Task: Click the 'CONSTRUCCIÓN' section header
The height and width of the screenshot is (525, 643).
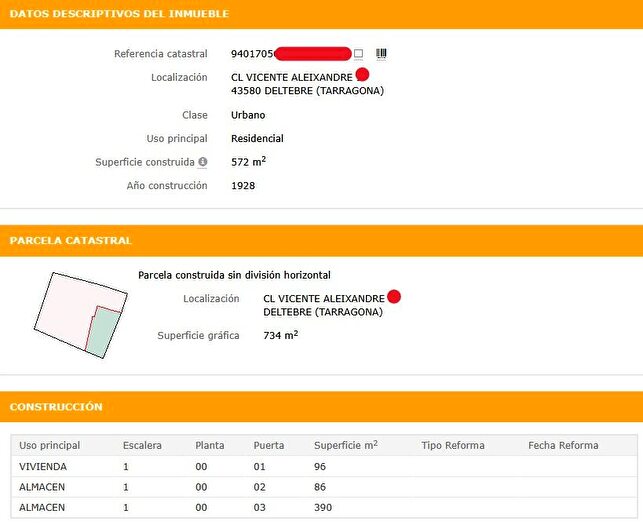Action: click(x=56, y=407)
